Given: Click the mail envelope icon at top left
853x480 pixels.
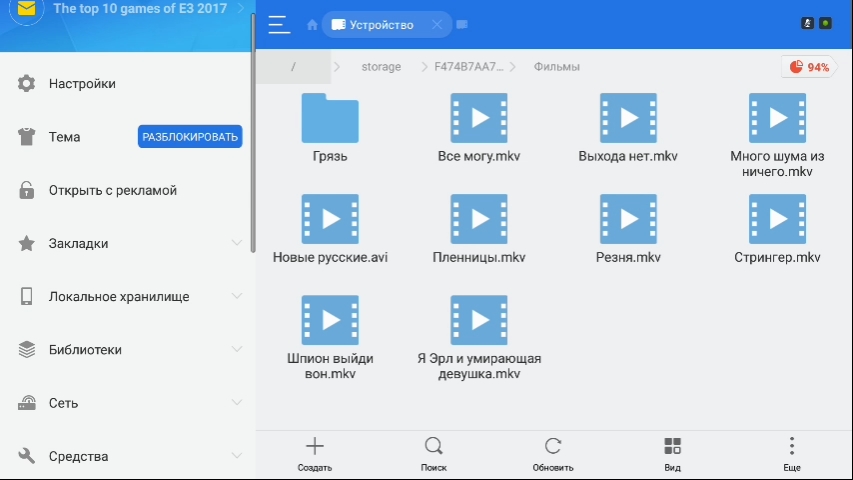Looking at the screenshot, I should coord(27,10).
